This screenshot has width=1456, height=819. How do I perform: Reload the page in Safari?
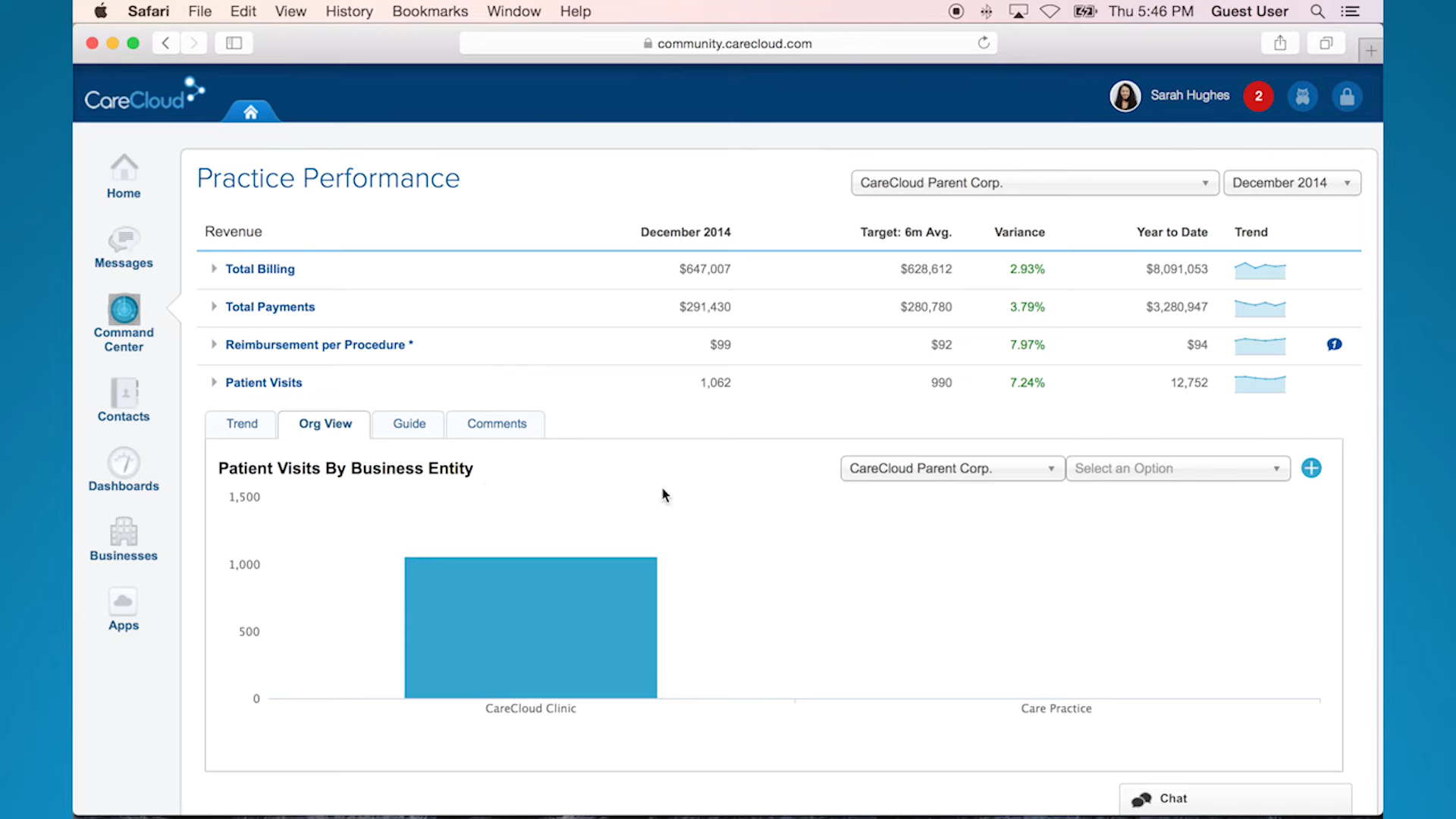(984, 42)
